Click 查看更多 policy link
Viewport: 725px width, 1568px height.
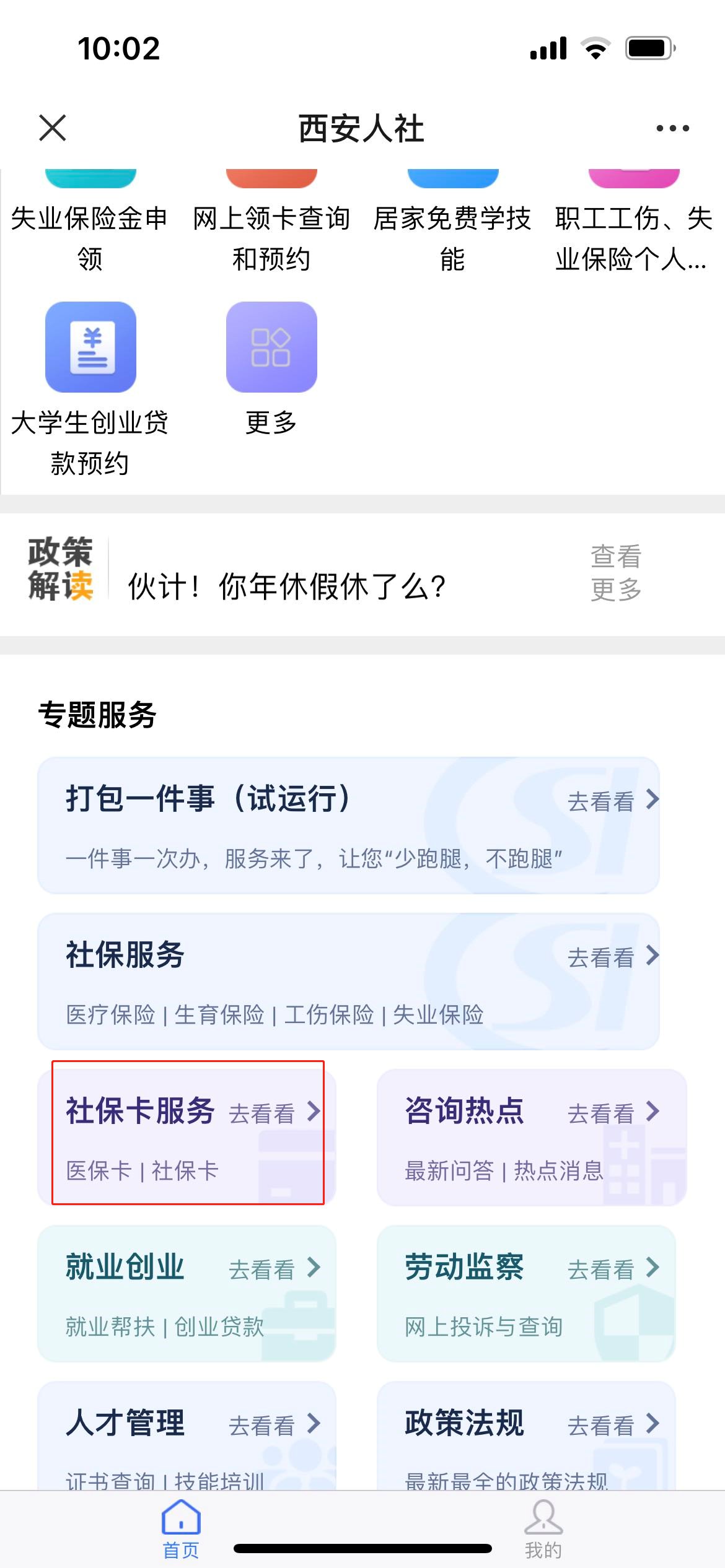click(x=615, y=573)
